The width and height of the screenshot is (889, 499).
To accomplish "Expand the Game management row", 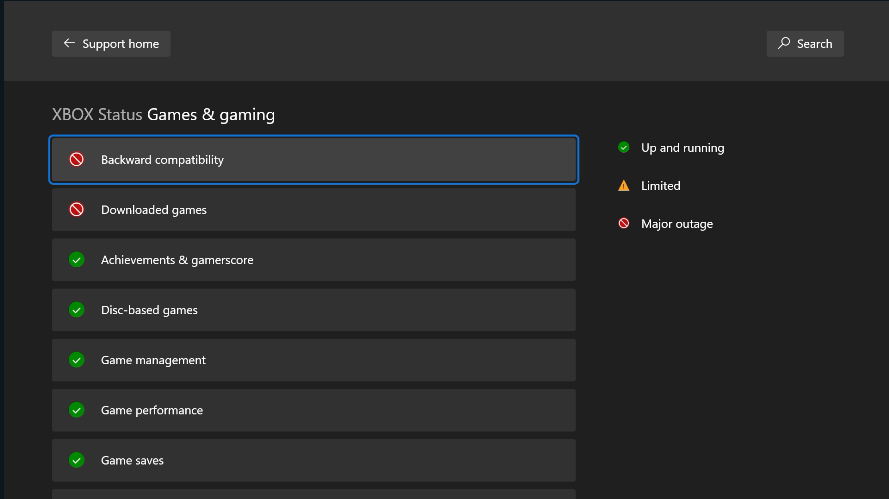I will point(314,360).
